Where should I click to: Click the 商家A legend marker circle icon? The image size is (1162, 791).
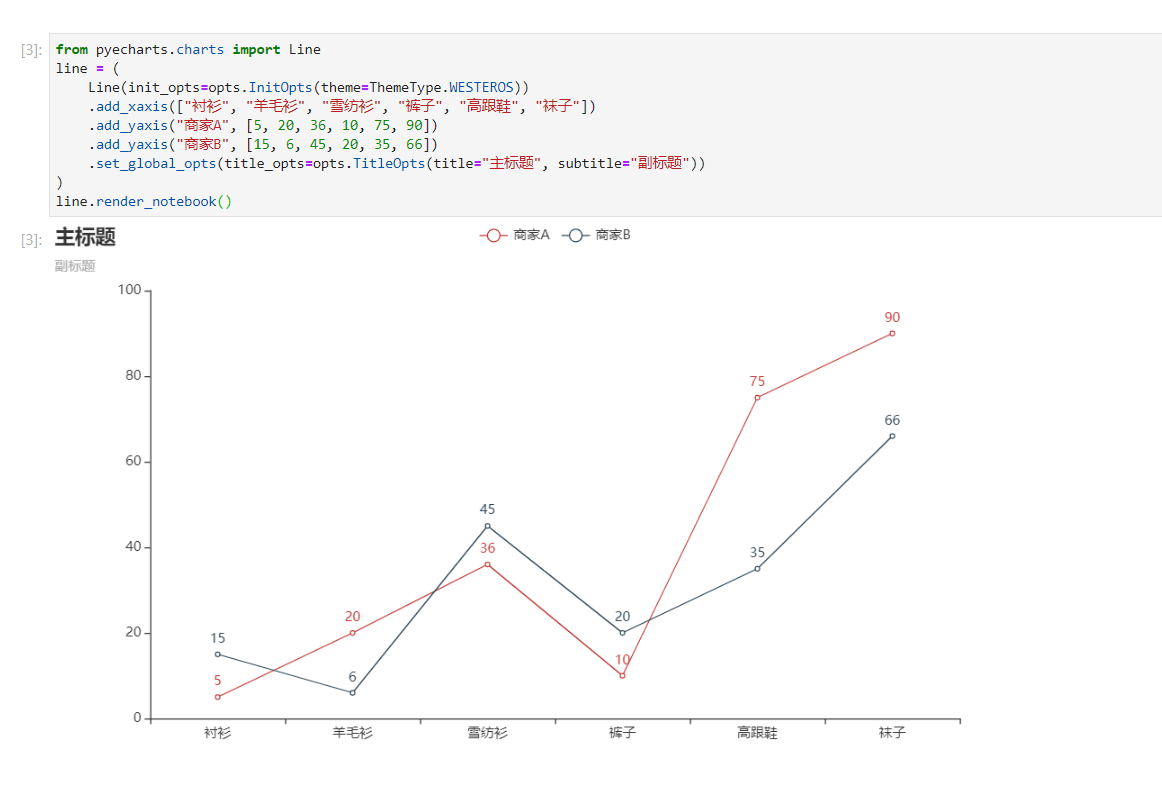pyautogui.click(x=494, y=234)
